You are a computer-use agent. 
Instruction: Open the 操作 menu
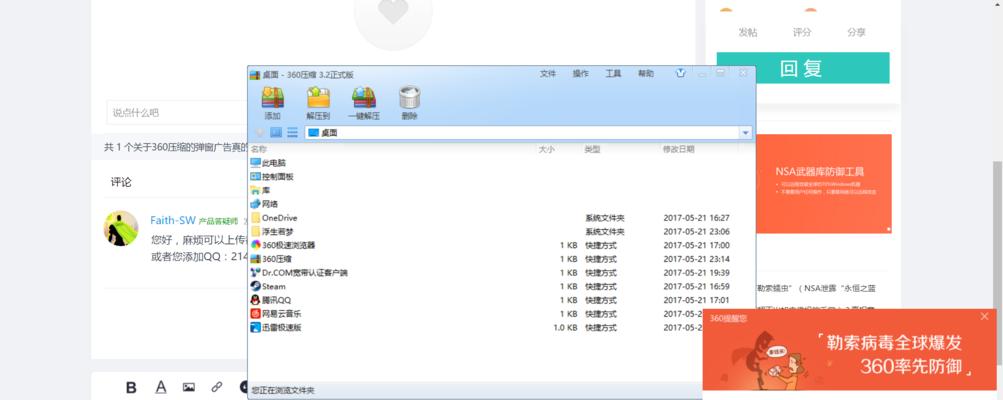pyautogui.click(x=581, y=74)
